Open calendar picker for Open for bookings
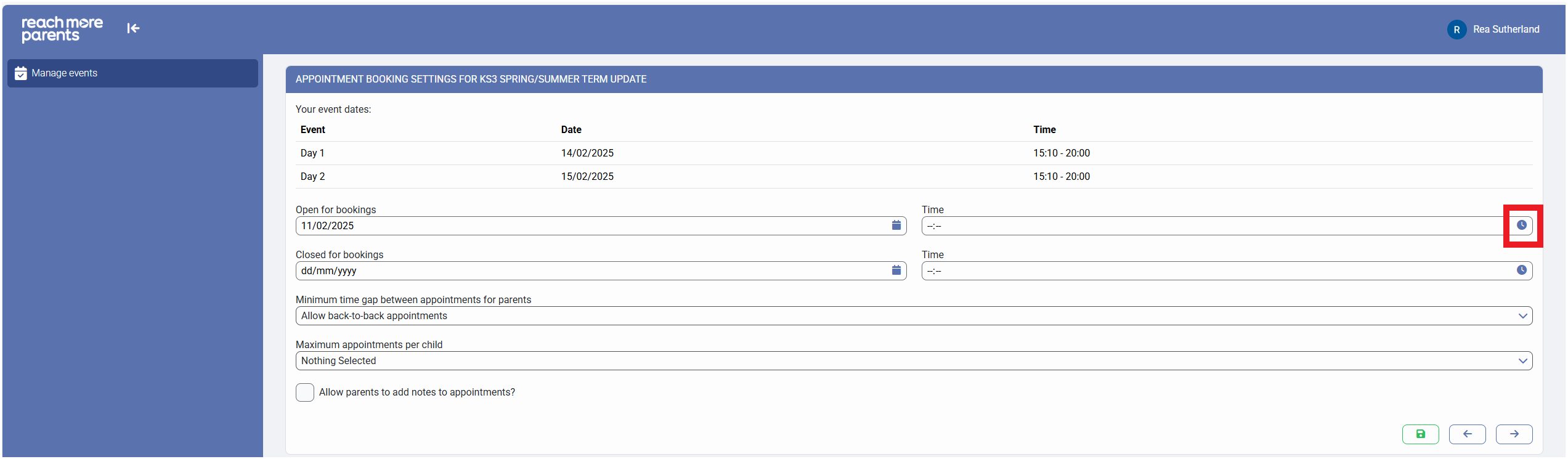1568x459 pixels. (896, 225)
